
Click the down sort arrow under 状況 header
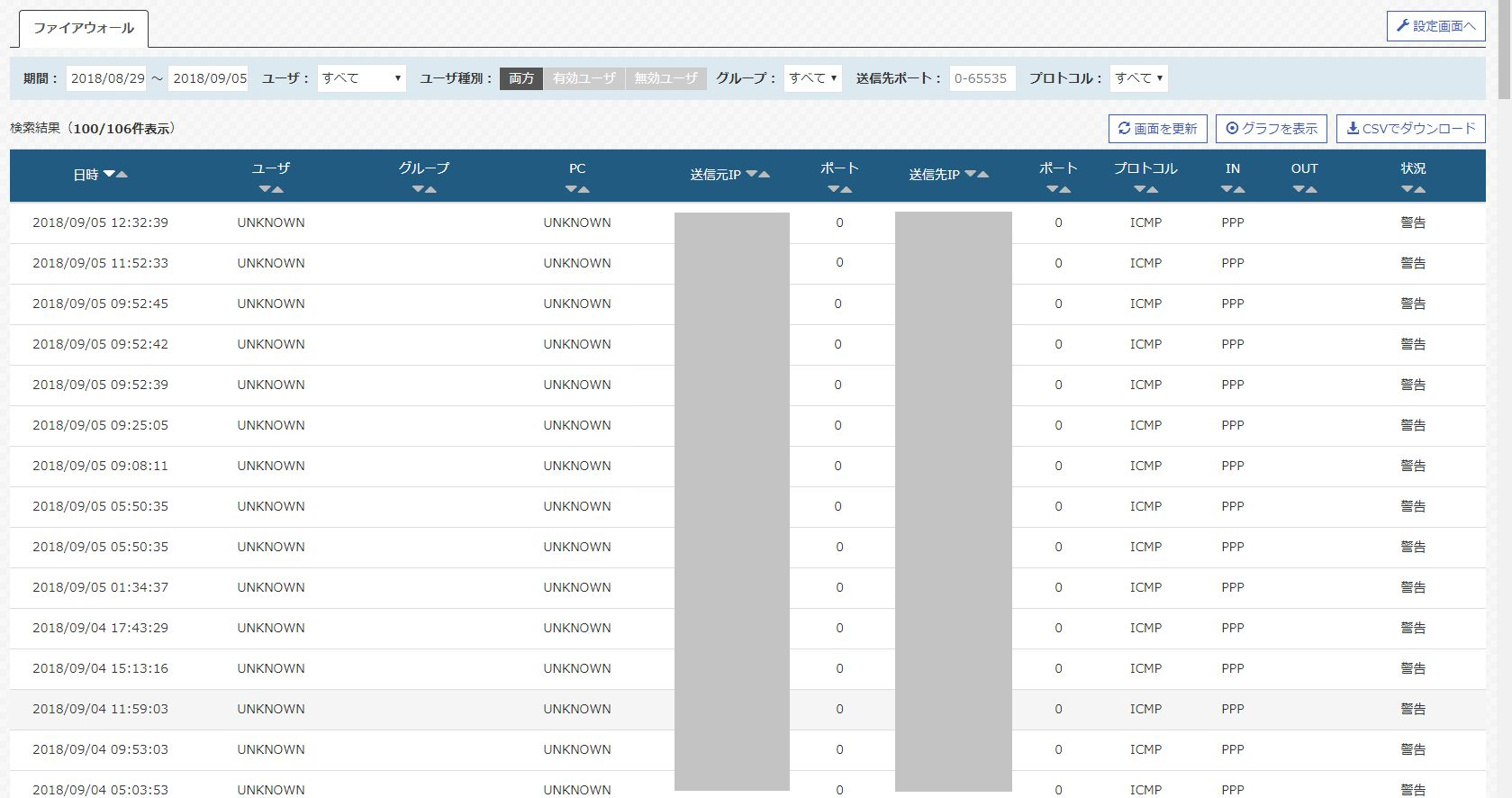coord(1407,190)
